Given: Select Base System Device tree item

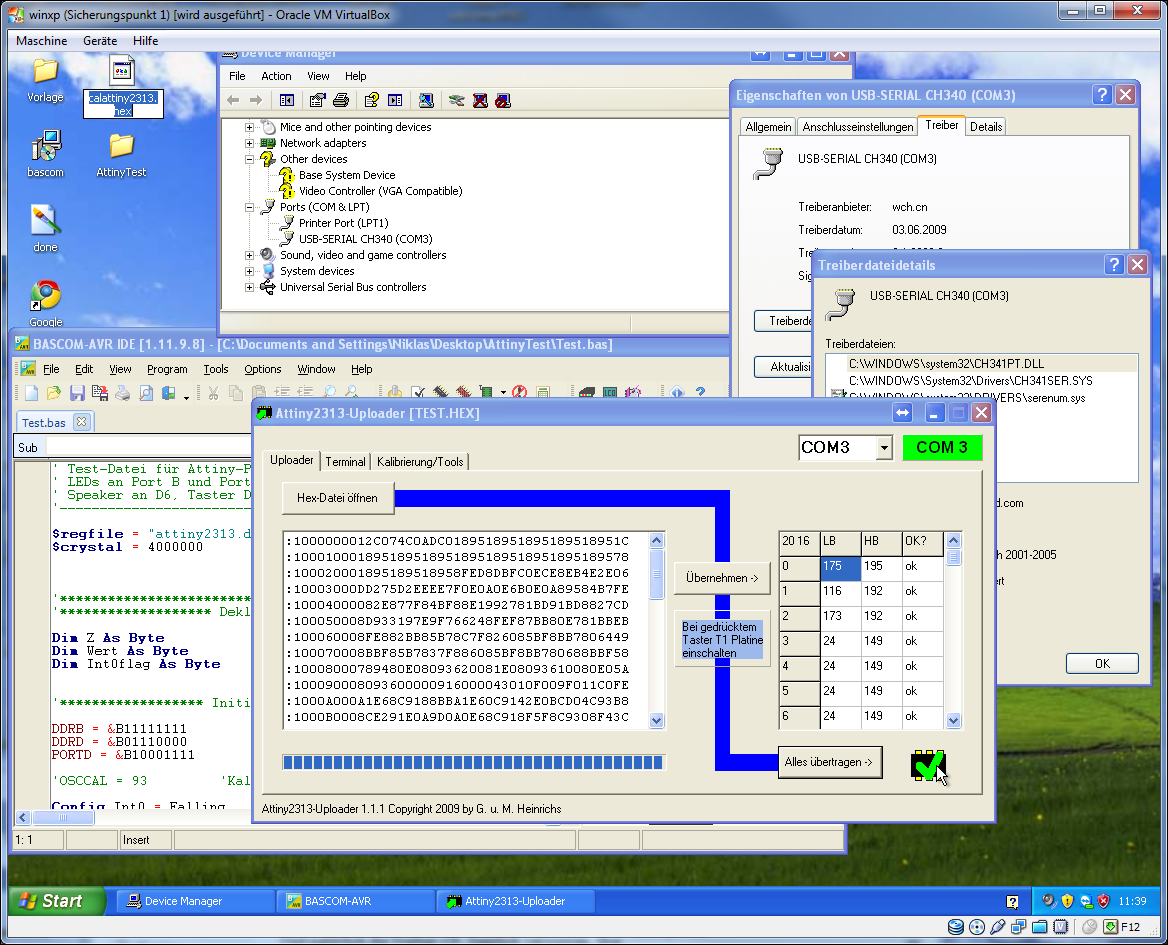Looking at the screenshot, I should tap(346, 175).
